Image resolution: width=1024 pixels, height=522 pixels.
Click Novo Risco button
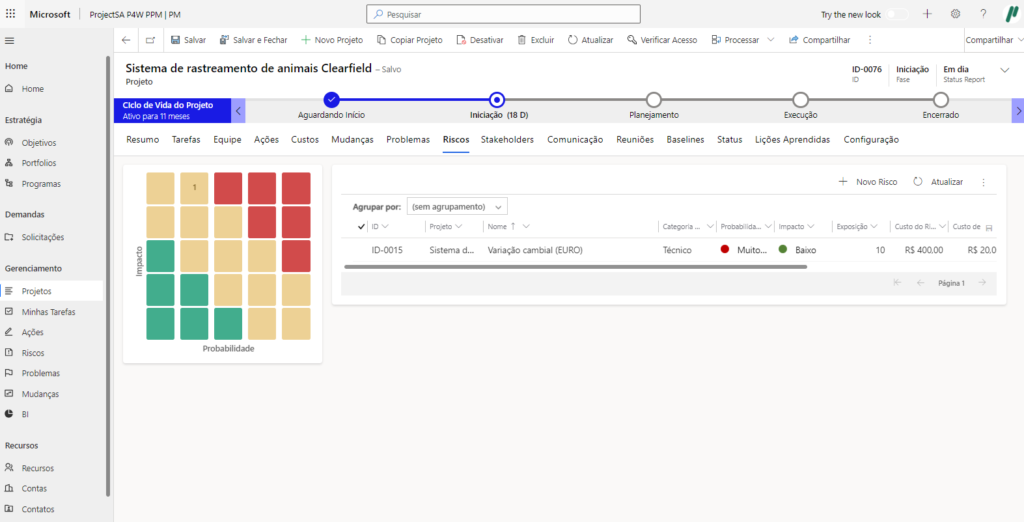(x=868, y=182)
